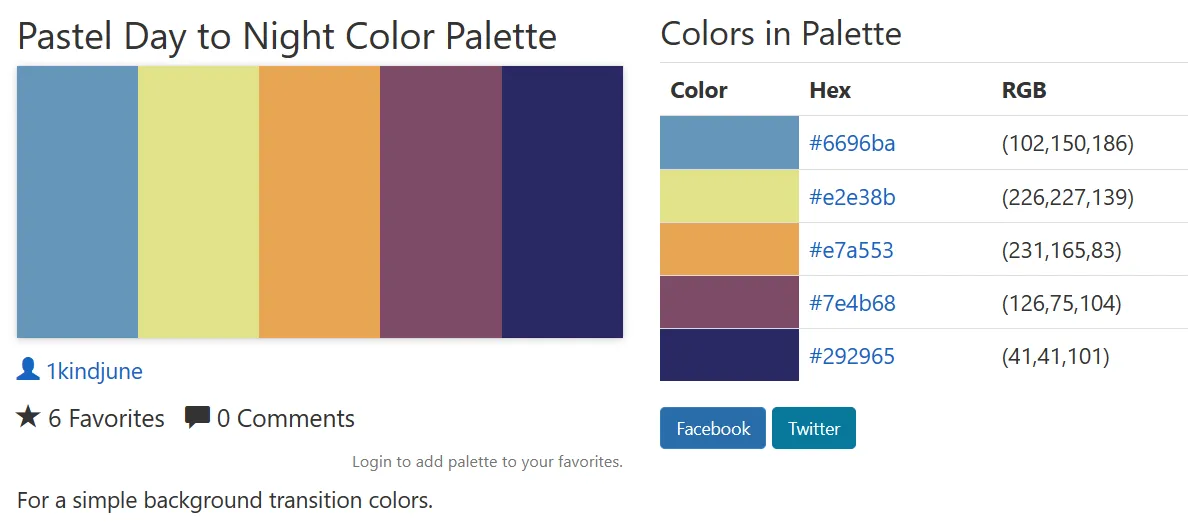The height and width of the screenshot is (522, 1188).
Task: Share palette via Facebook button
Action: [712, 428]
